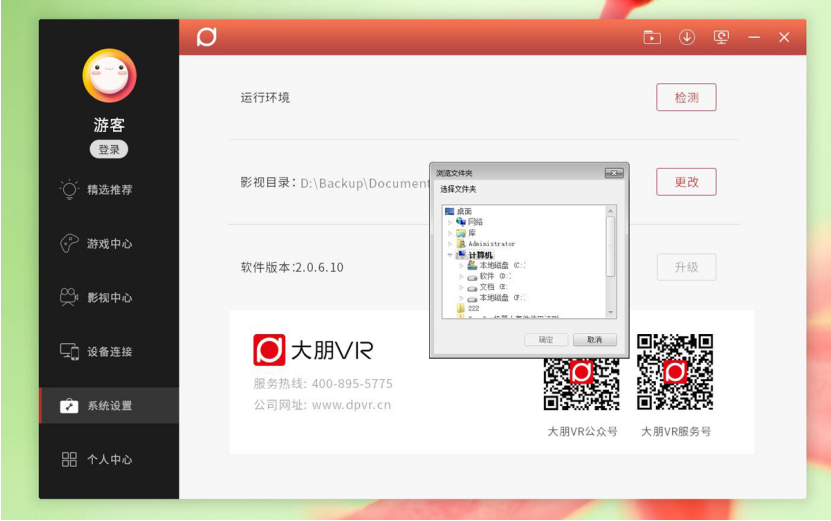Viewport: 831px width, 521px height.
Task: Click the 大朋VR公众号 QR code
Action: pyautogui.click(x=581, y=372)
